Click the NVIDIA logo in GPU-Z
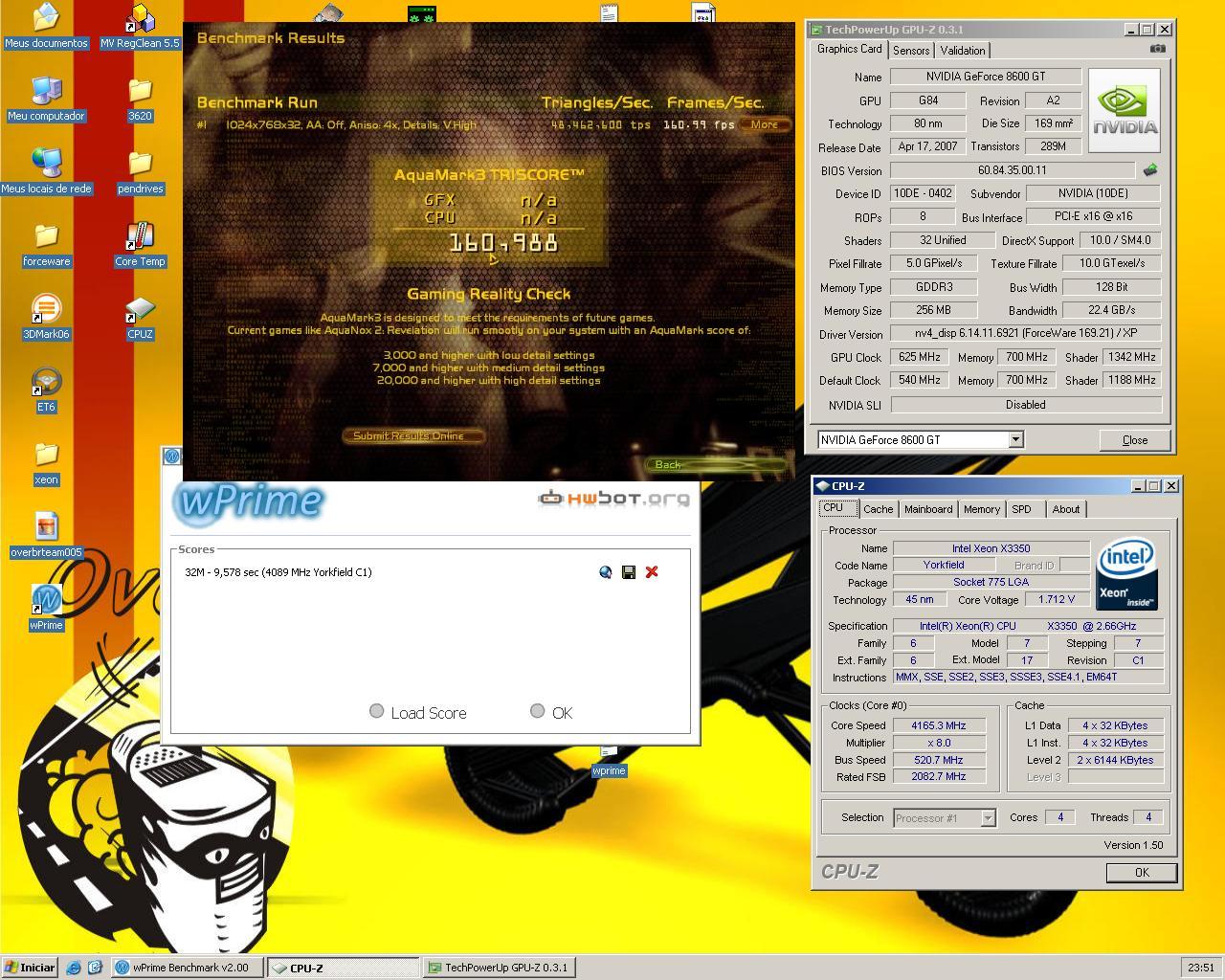This screenshot has height=980, width=1225. pyautogui.click(x=1125, y=110)
